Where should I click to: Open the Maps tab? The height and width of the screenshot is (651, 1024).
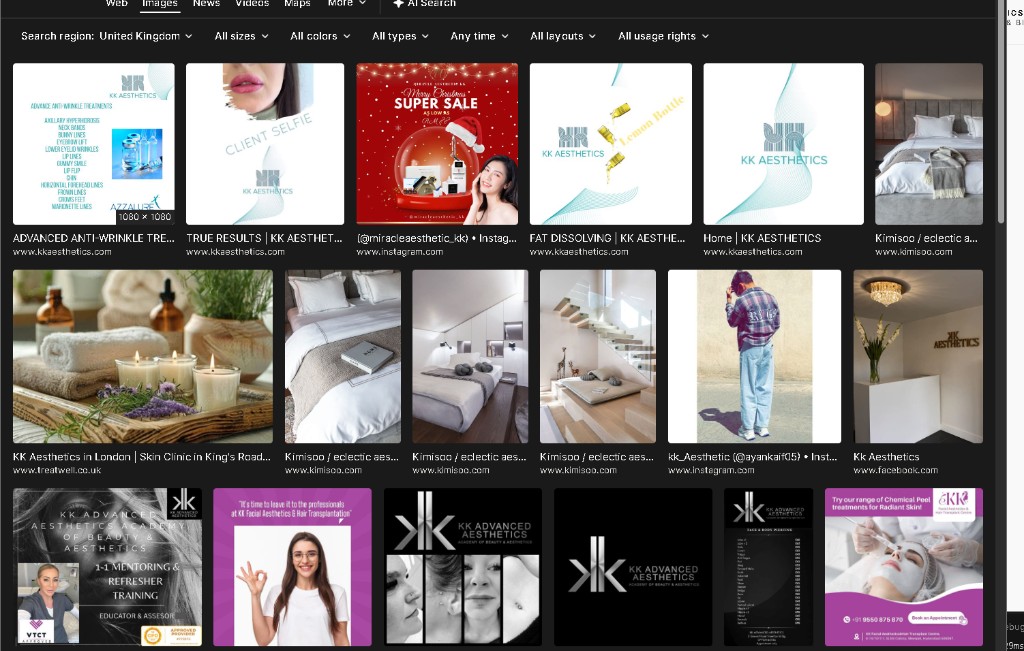297,3
